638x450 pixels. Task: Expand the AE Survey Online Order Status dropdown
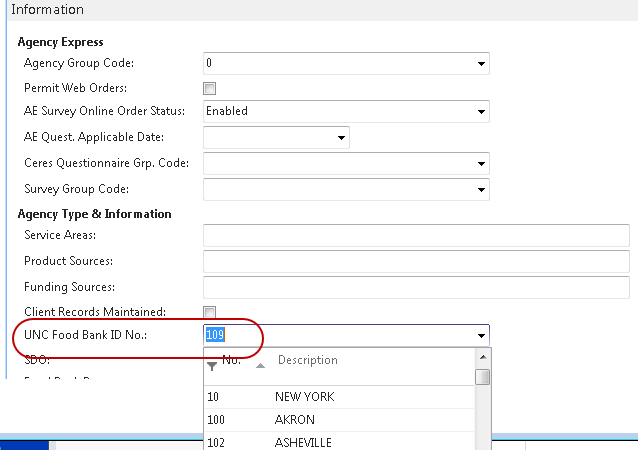coord(481,112)
